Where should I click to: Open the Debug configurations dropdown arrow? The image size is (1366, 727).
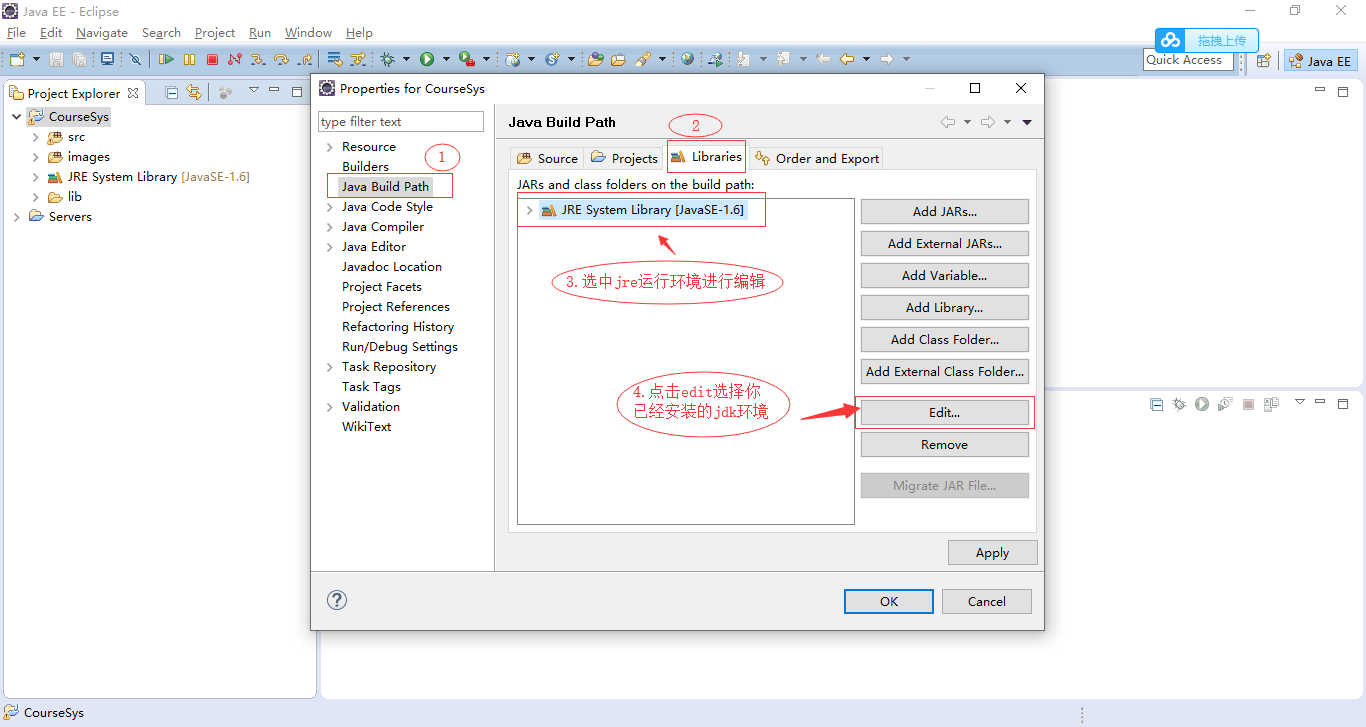406,59
